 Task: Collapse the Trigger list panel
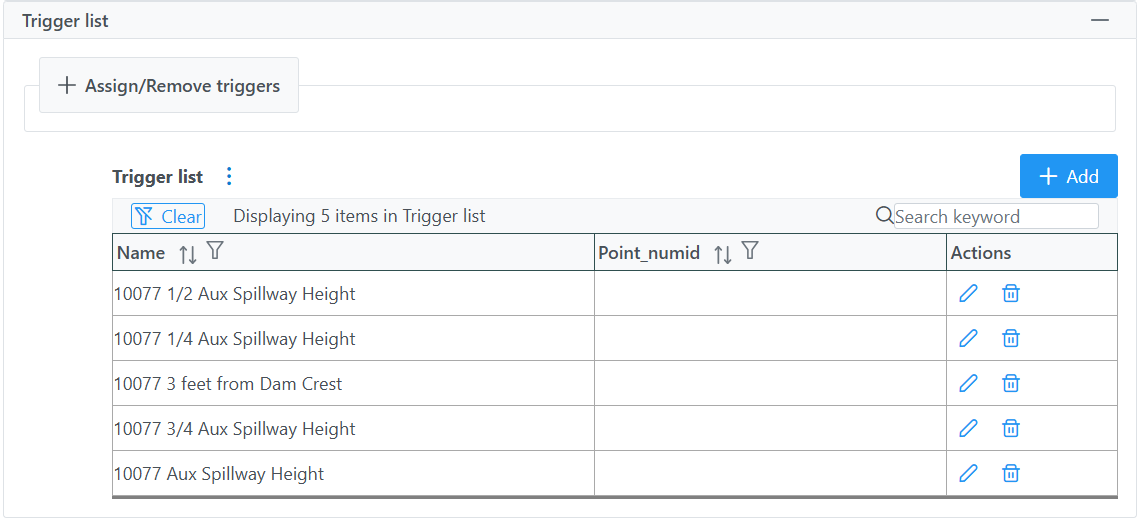[x=1100, y=20]
